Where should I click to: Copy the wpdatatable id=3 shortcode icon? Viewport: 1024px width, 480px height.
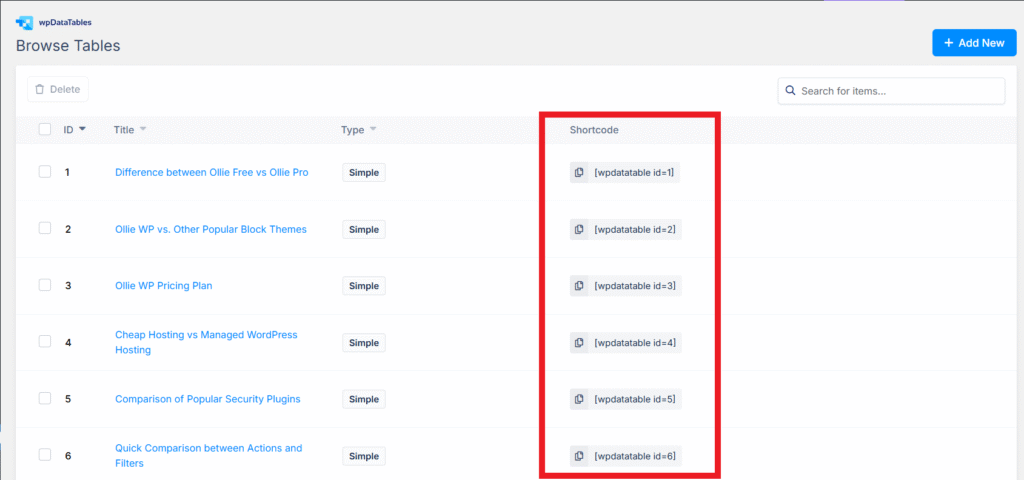tap(579, 286)
